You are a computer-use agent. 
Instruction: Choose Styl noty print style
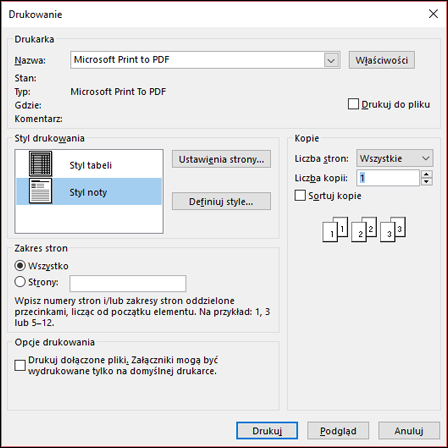(89, 191)
